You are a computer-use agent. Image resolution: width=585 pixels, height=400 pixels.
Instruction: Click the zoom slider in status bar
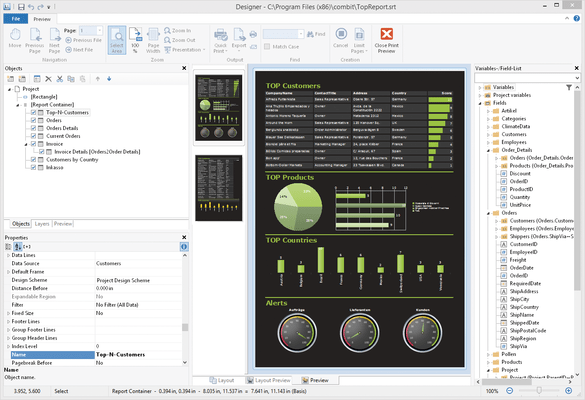(539, 391)
